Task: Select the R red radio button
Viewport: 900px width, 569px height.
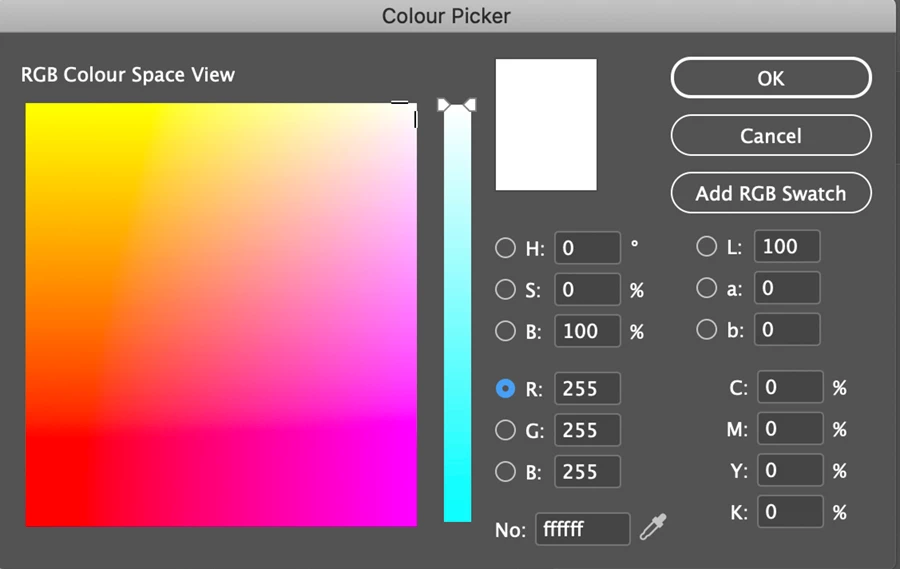Action: (506, 389)
